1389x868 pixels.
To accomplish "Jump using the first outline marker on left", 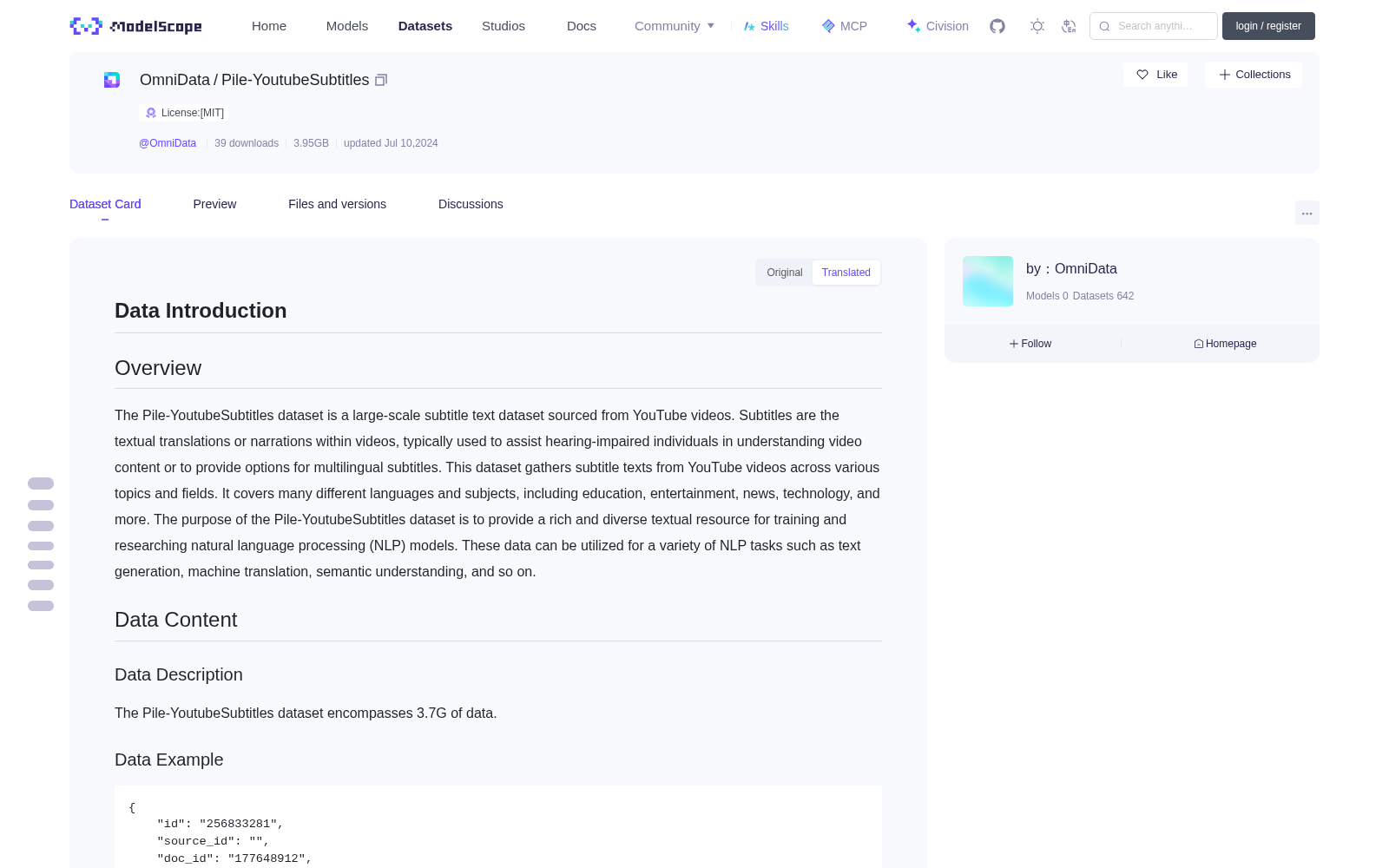I will pos(41,483).
